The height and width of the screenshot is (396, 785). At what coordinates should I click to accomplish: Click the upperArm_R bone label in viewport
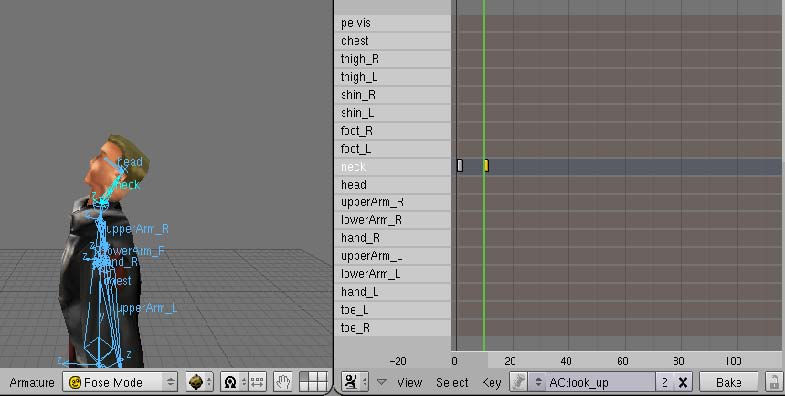(x=138, y=229)
